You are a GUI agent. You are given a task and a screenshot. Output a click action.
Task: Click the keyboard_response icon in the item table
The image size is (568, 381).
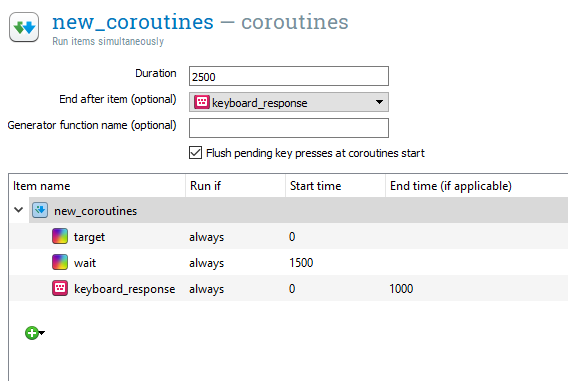60,288
